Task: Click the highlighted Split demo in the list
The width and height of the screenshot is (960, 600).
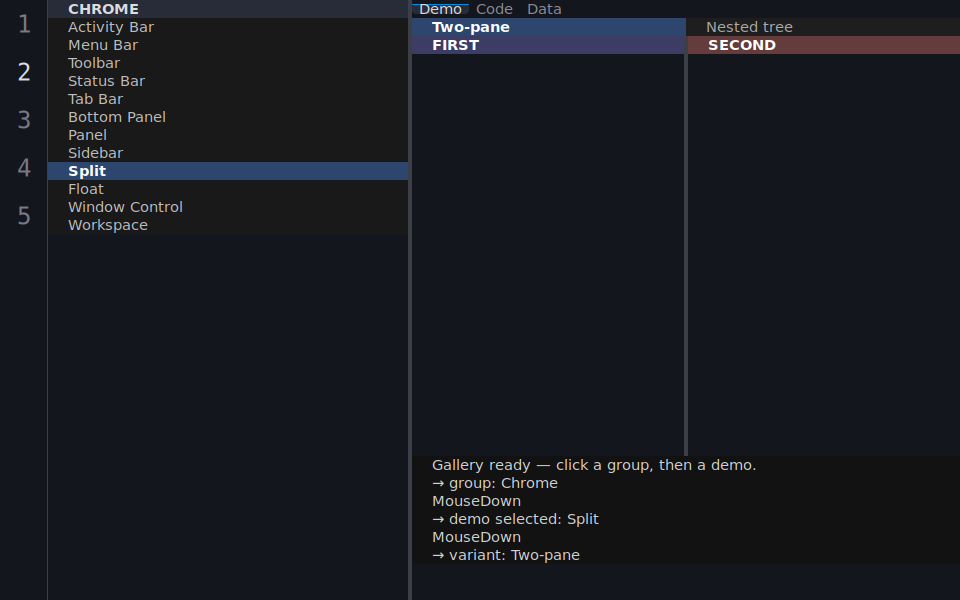Action: pyautogui.click(x=228, y=171)
